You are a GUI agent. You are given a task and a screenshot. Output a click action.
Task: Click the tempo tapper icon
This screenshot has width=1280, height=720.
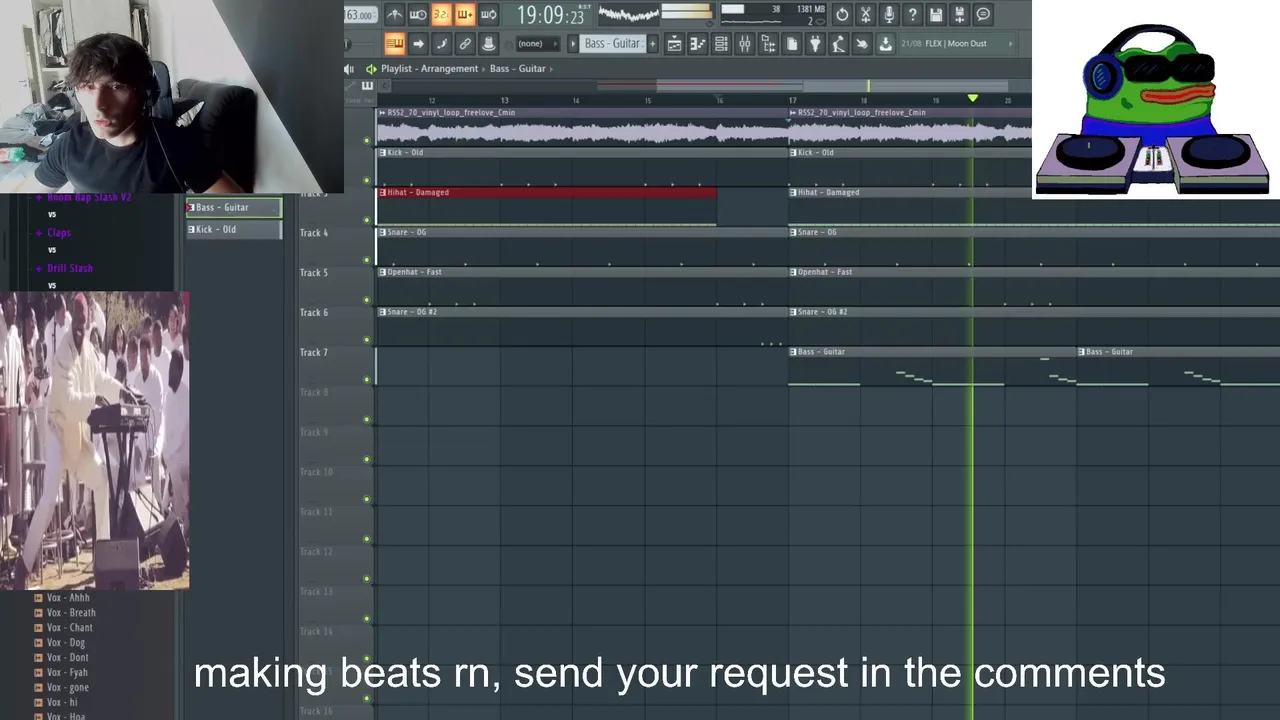[838, 44]
